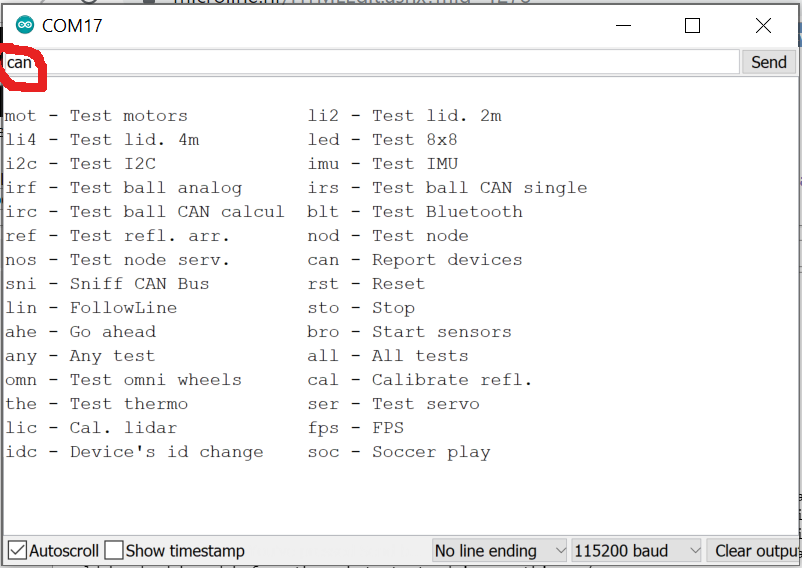Click the 'led - Test 8x8' output line

(x=383, y=140)
